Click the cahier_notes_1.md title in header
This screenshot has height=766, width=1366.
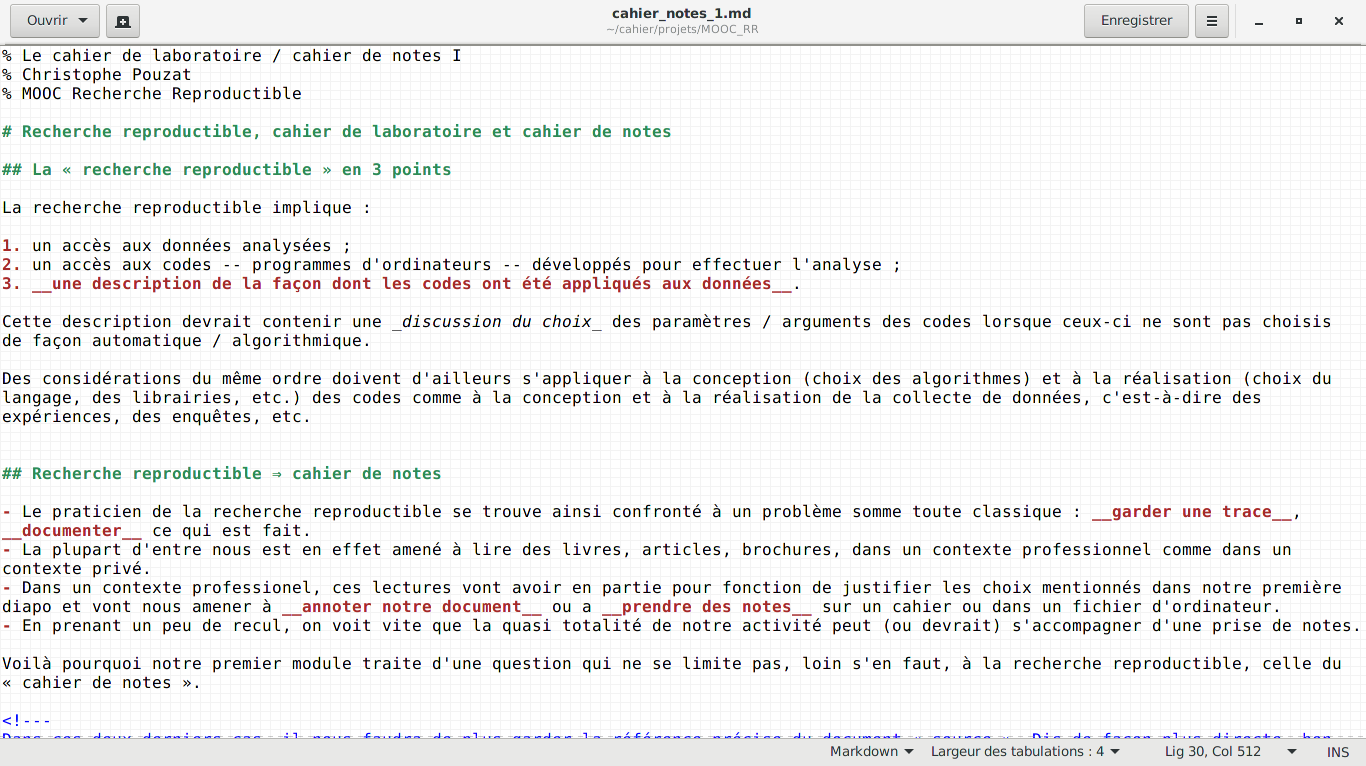[681, 14]
